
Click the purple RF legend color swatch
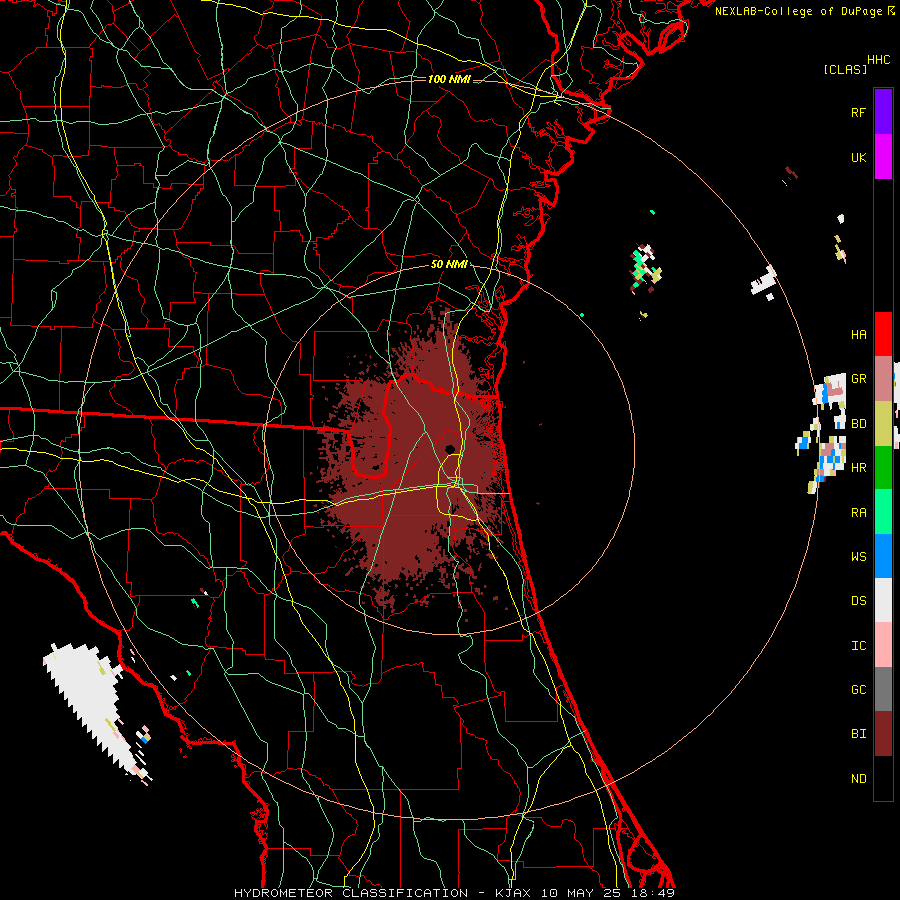click(883, 112)
